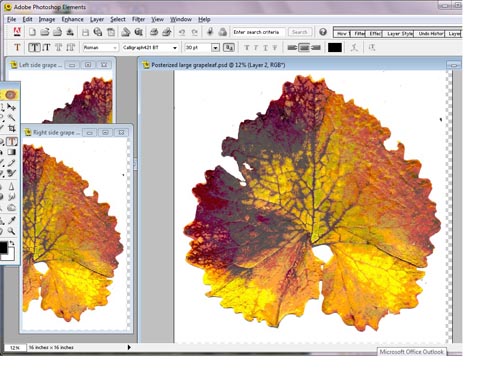Open the Filters palette tab
This screenshot has height=377, width=500.
(359, 33)
